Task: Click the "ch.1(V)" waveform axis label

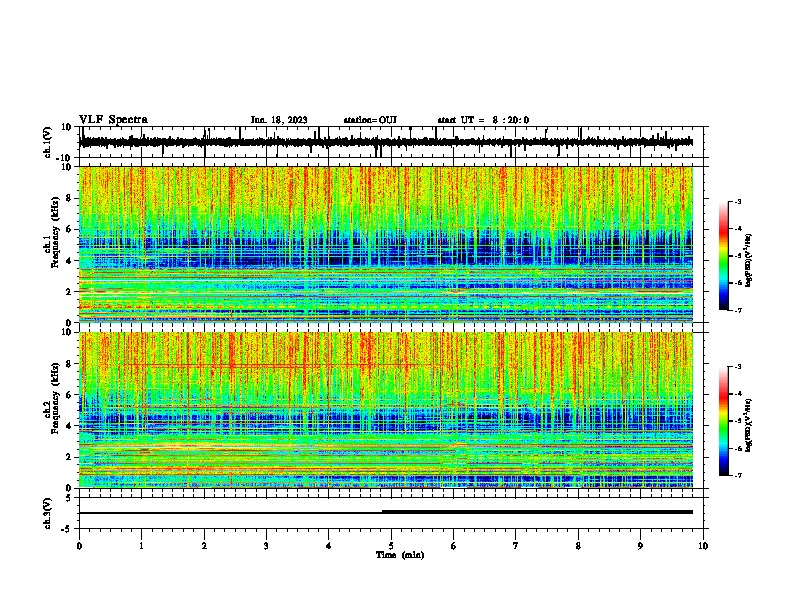Action: click(48, 142)
